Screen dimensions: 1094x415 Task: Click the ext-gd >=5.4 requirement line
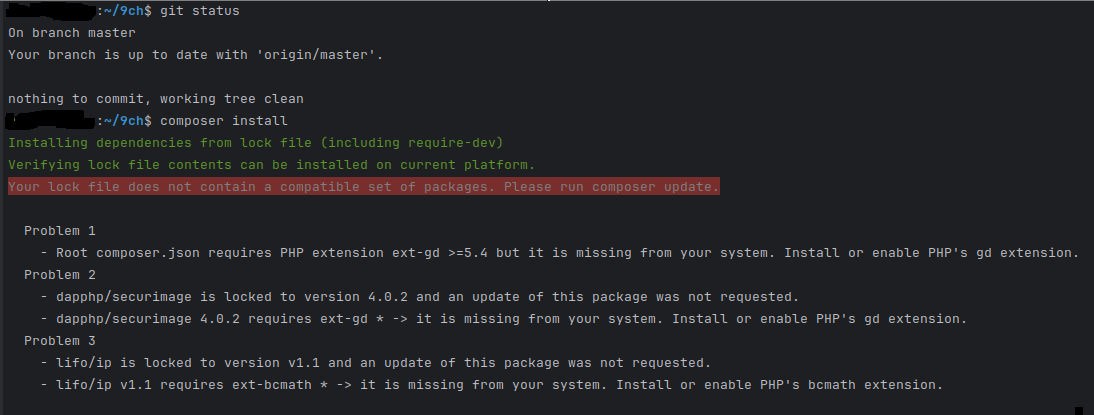pyautogui.click(x=560, y=253)
